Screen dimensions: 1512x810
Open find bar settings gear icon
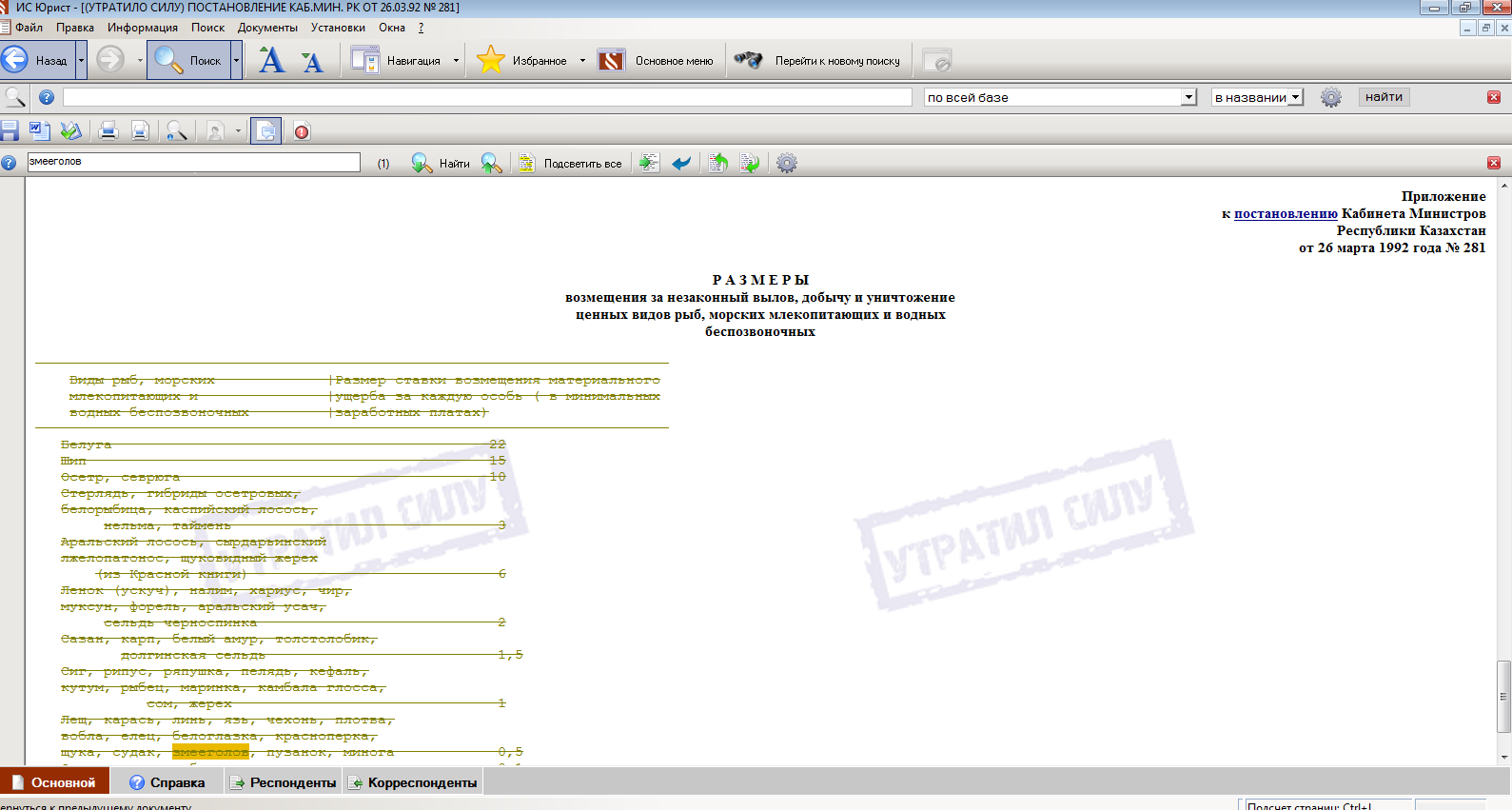(x=786, y=163)
